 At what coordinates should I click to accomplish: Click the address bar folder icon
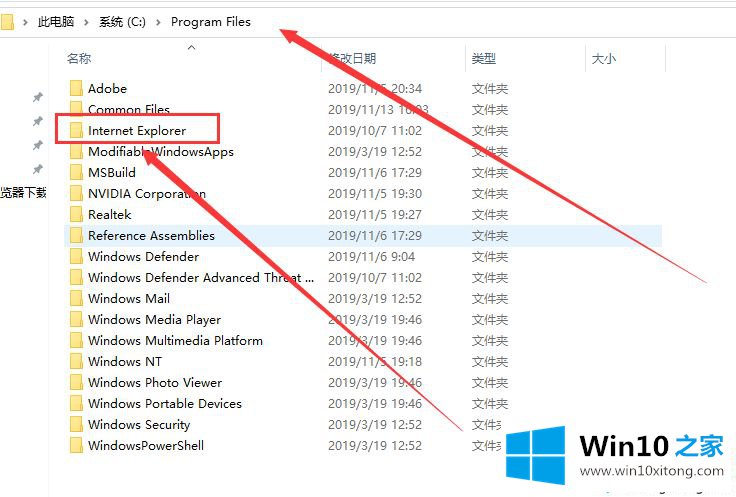pyautogui.click(x=7, y=22)
